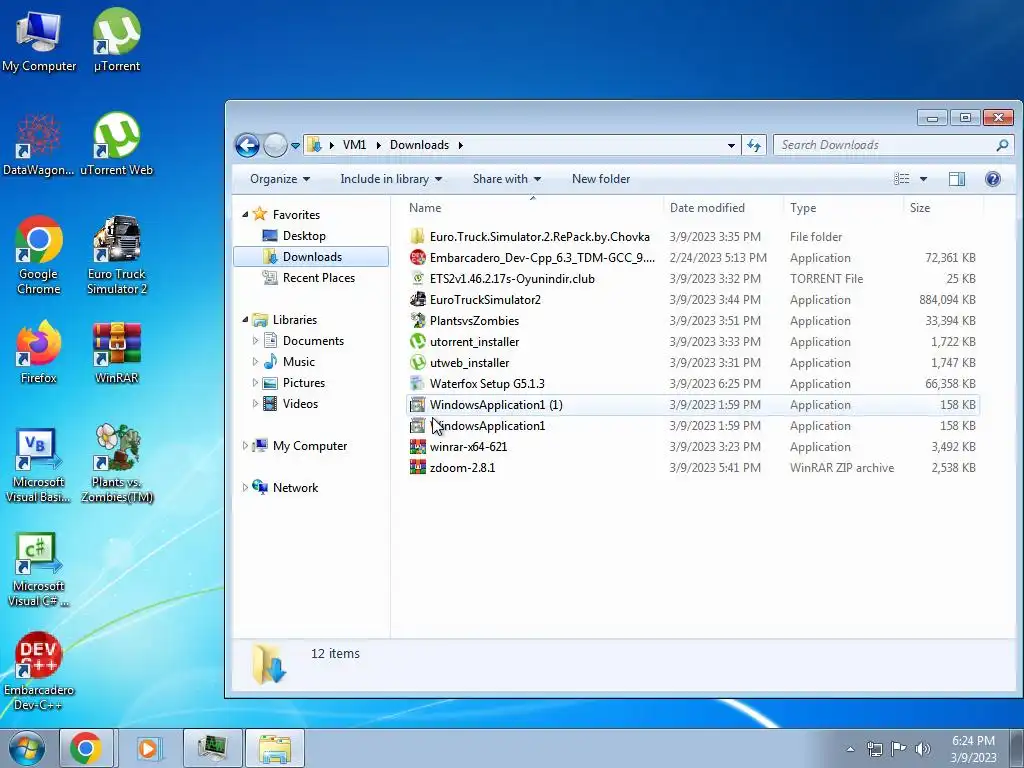Open Windows Media Player taskbar button
Screen dimensions: 1024x768
(148, 748)
